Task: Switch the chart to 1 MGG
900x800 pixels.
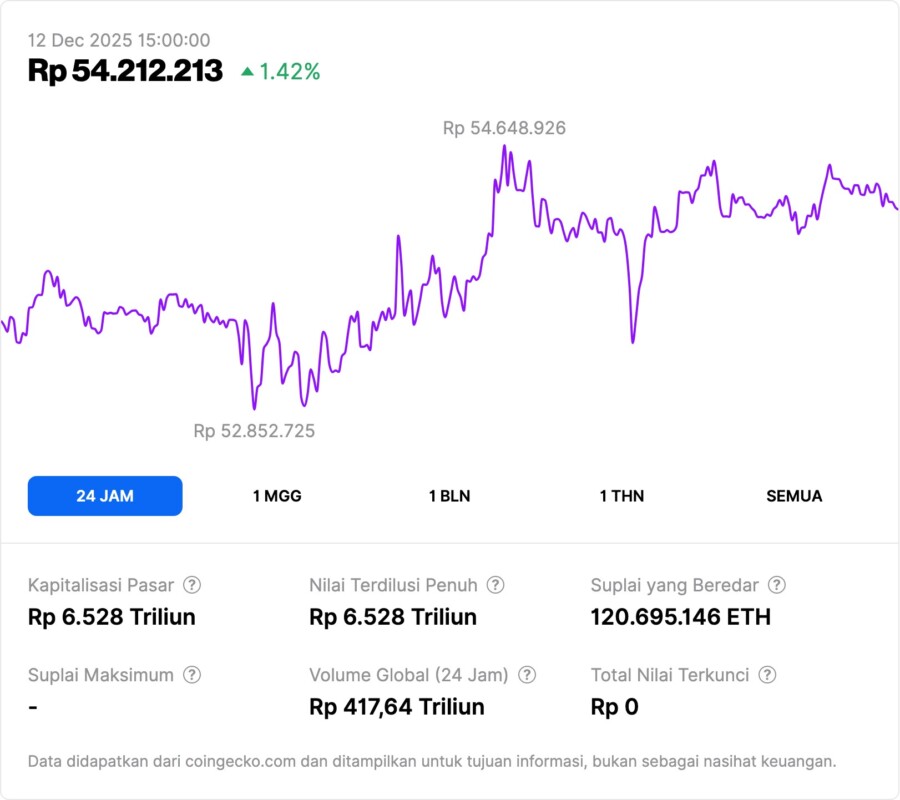Action: pos(277,496)
